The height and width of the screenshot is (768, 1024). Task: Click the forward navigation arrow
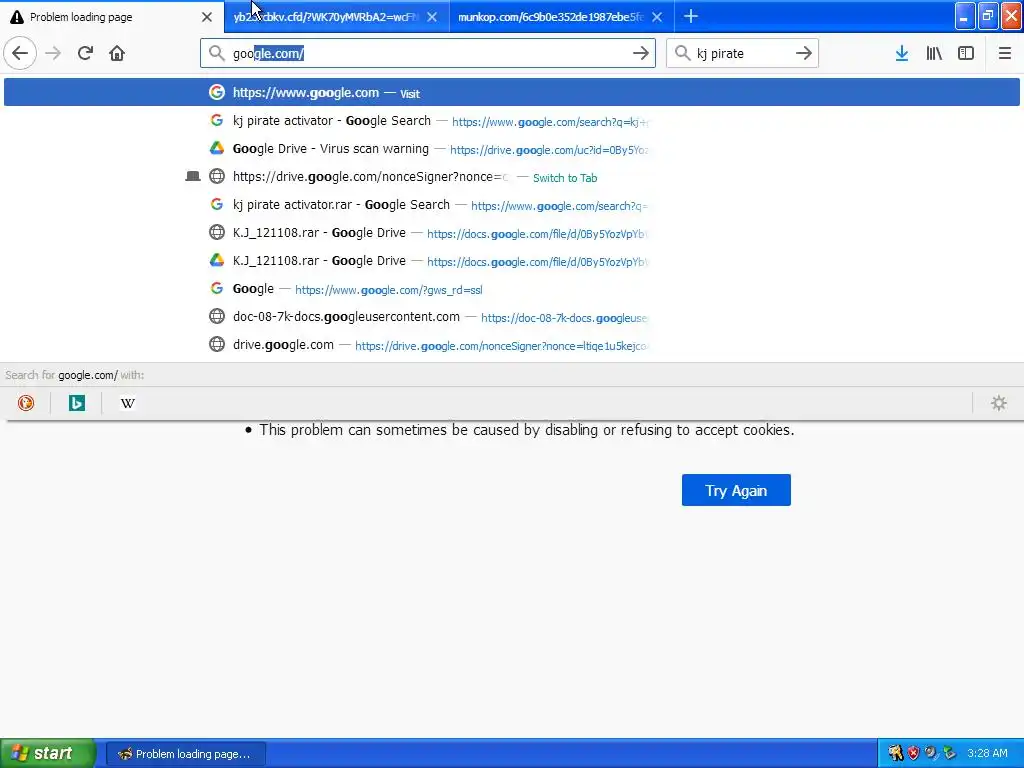[54, 53]
